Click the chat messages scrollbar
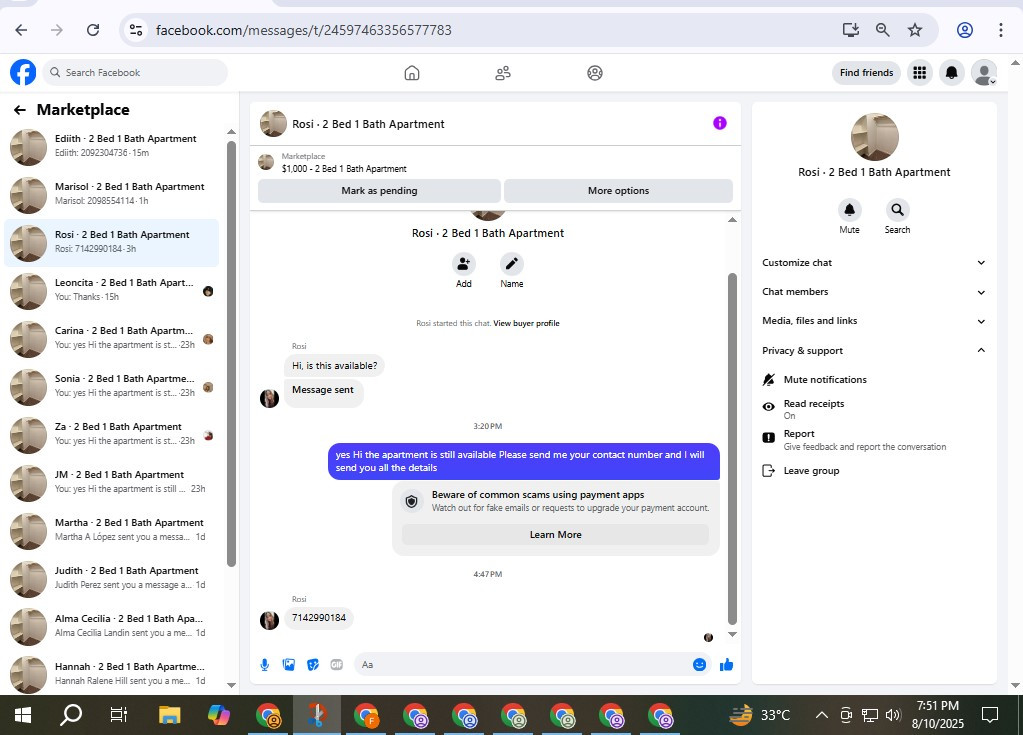The width and height of the screenshot is (1023, 735). (x=732, y=449)
